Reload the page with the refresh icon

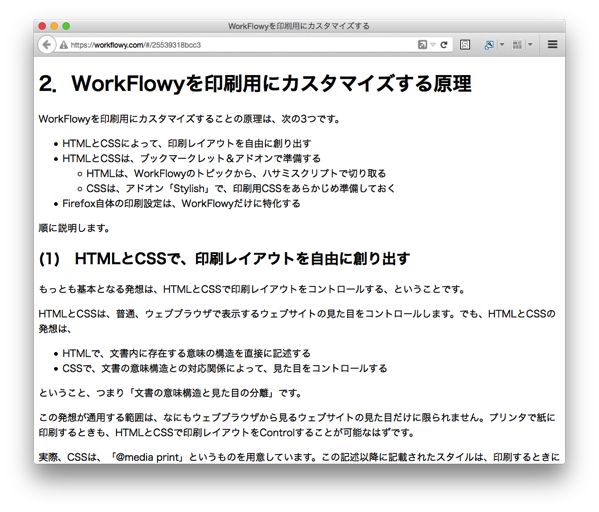(x=444, y=45)
